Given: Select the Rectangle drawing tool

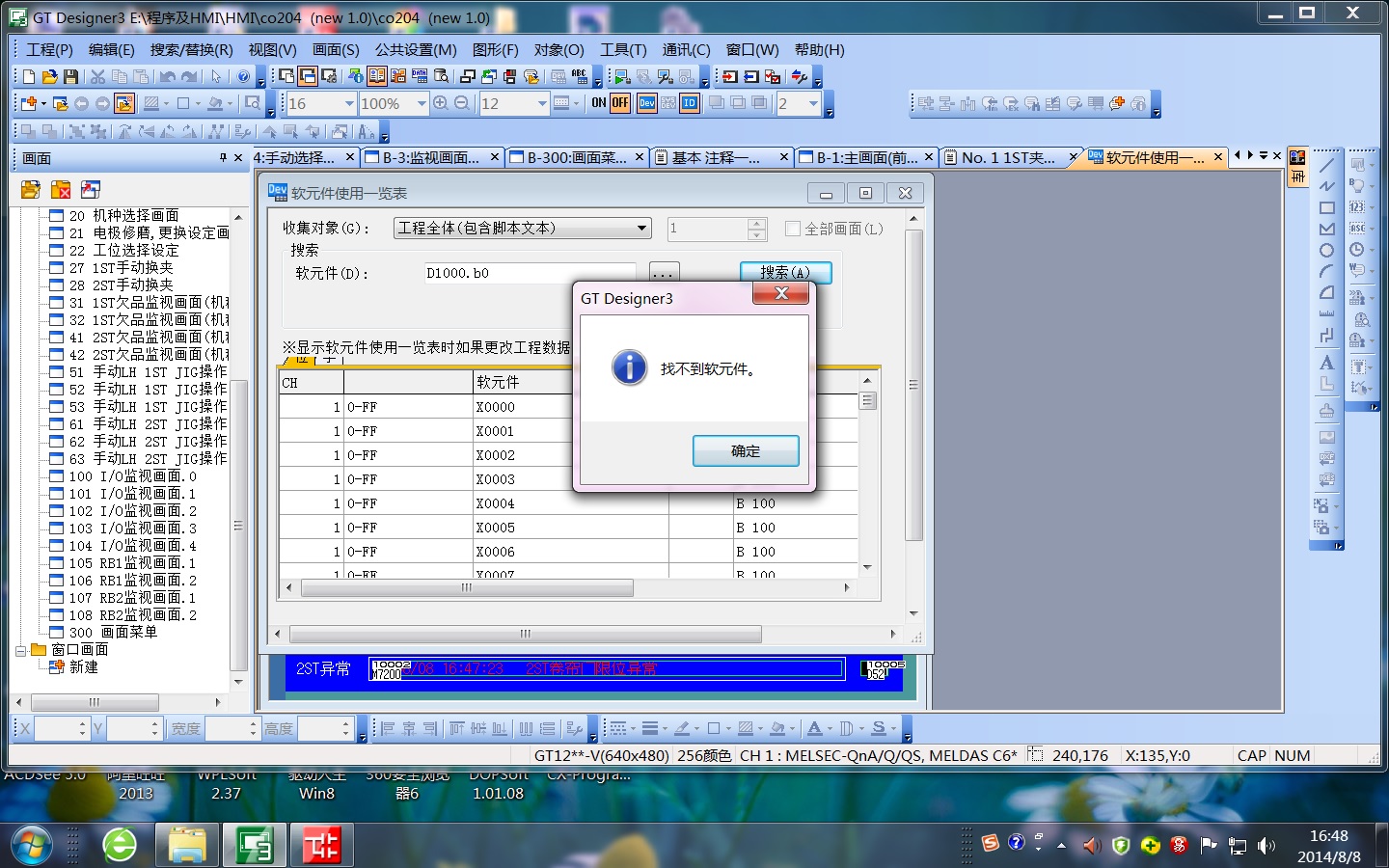Looking at the screenshot, I should pos(1326,207).
